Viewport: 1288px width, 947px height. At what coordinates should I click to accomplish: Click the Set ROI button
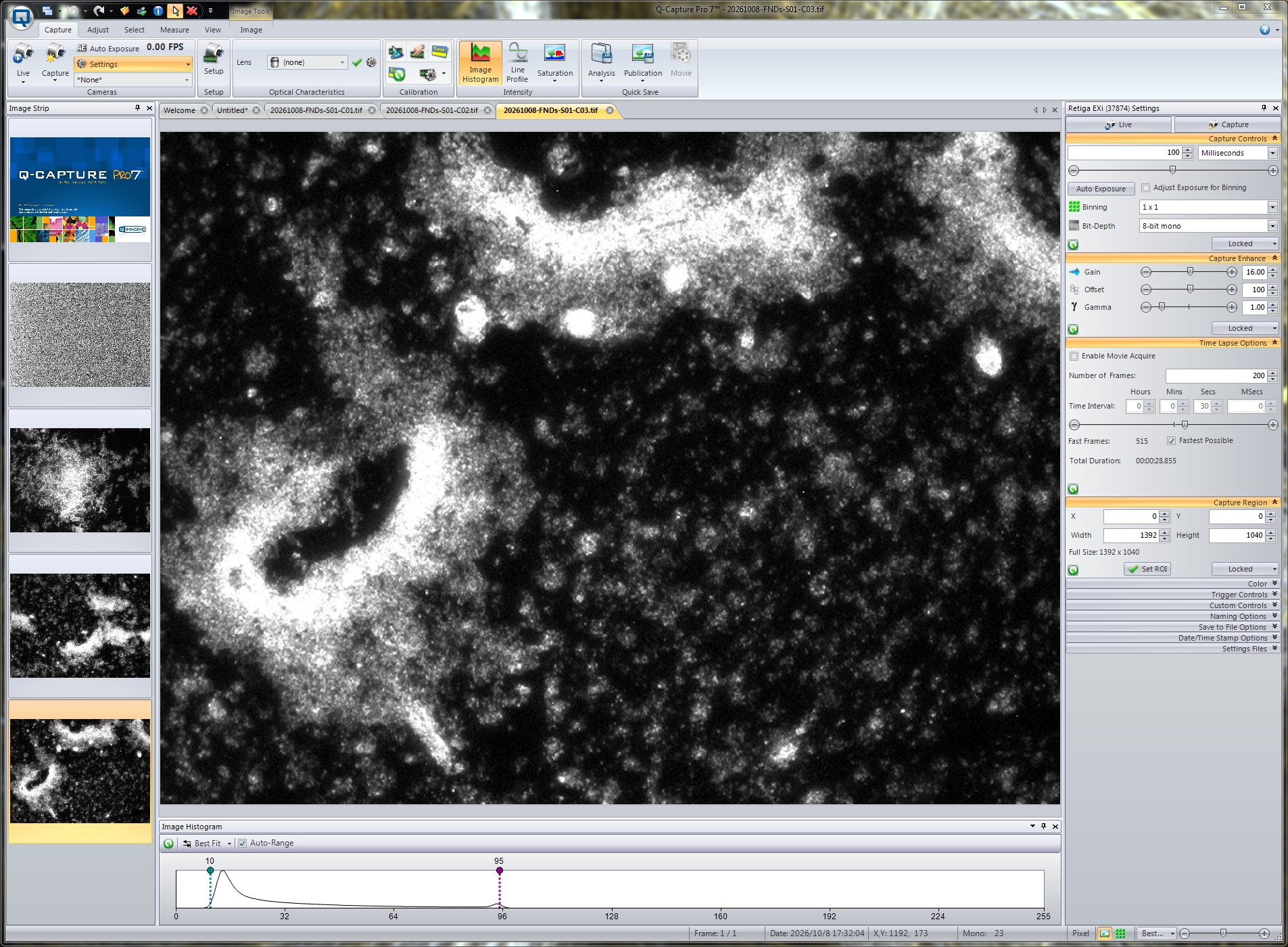pyautogui.click(x=1147, y=570)
